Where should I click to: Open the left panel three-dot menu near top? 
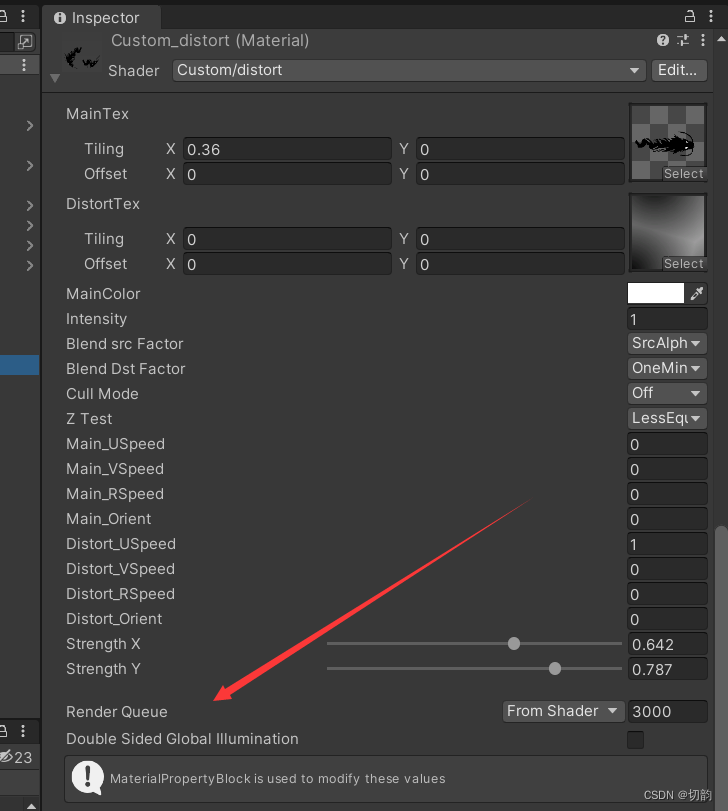pyautogui.click(x=23, y=17)
